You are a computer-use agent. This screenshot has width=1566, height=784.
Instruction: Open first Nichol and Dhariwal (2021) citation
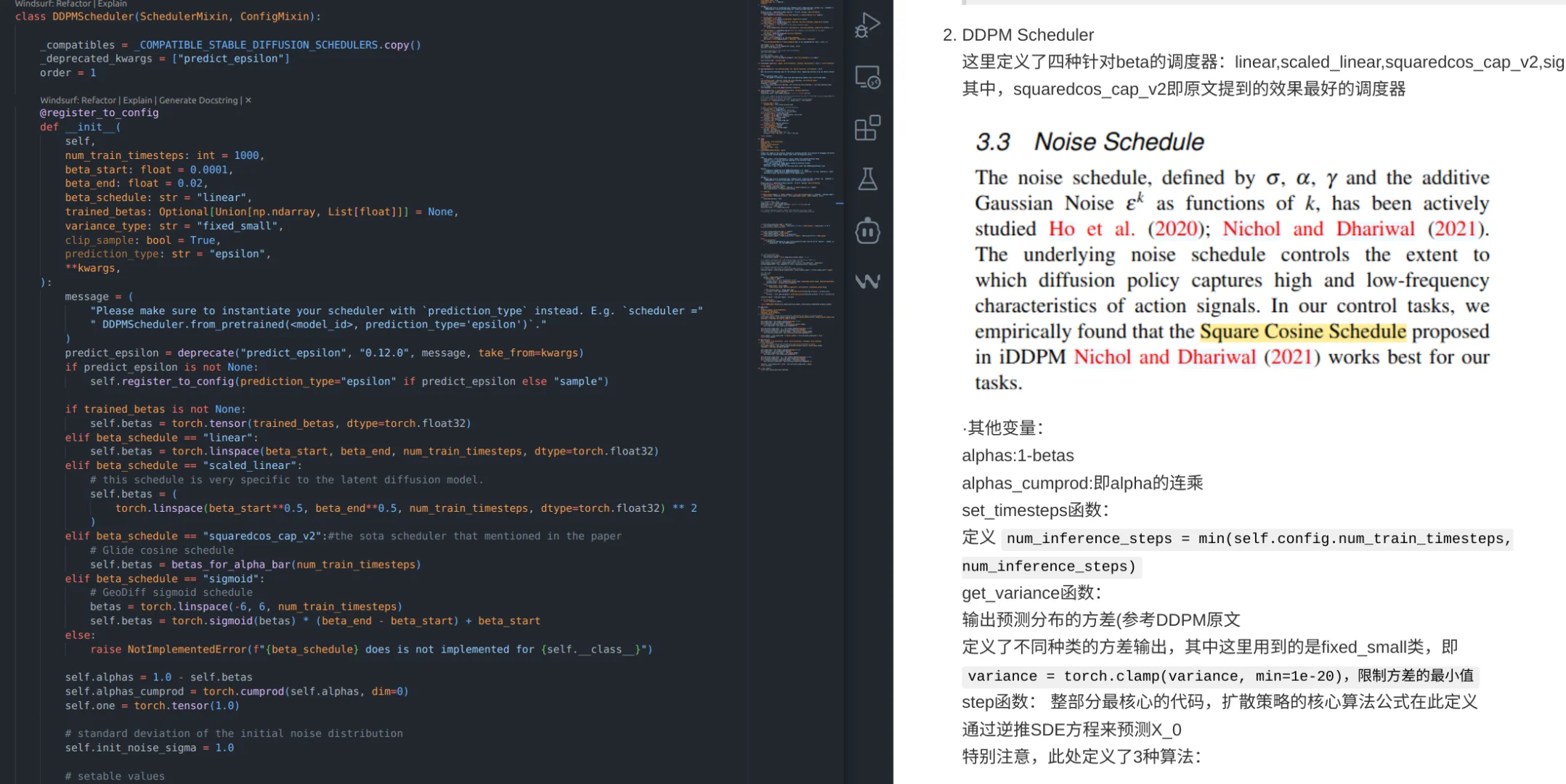[1318, 229]
